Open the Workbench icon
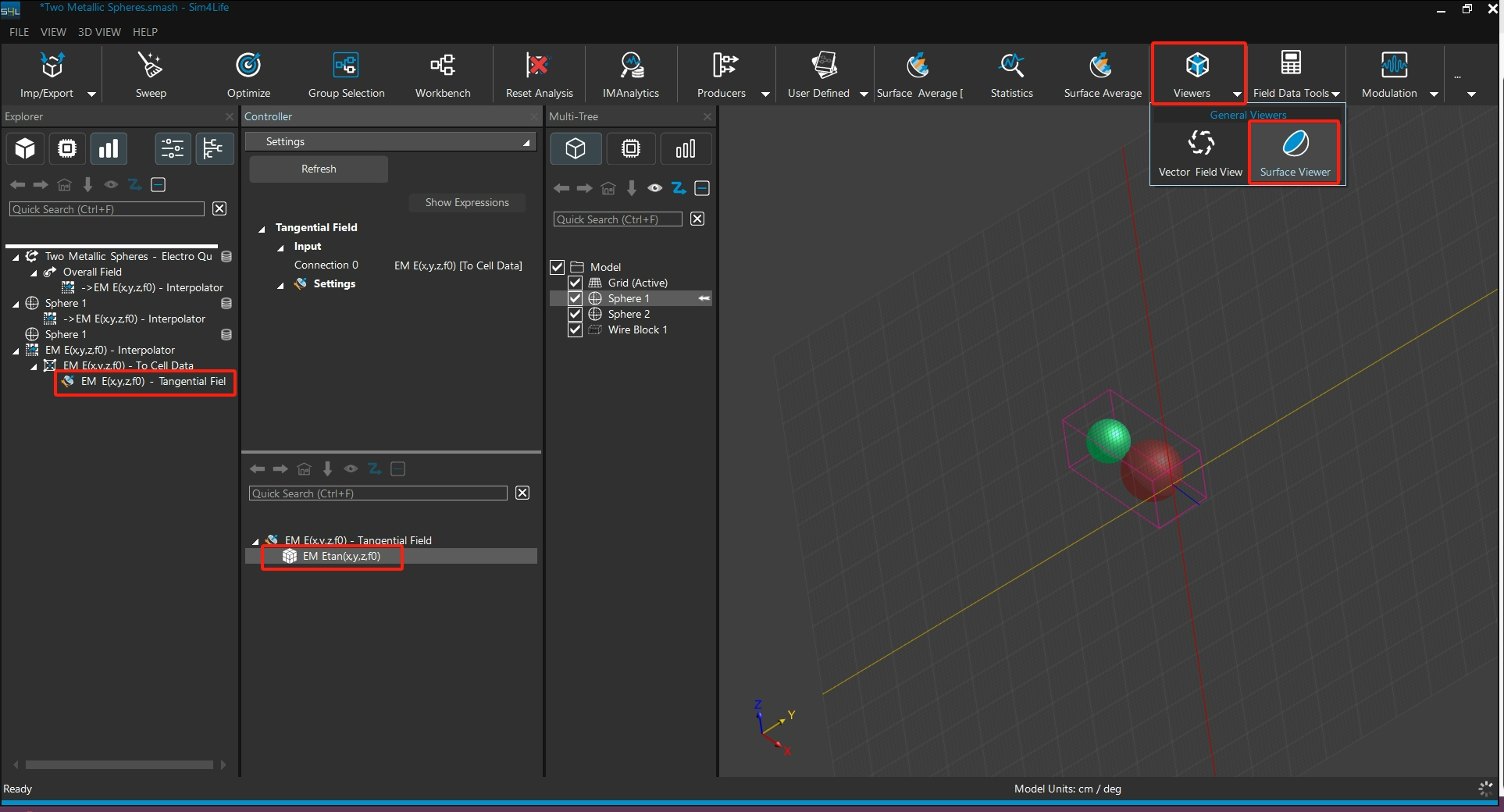1504x812 pixels. coord(442,66)
